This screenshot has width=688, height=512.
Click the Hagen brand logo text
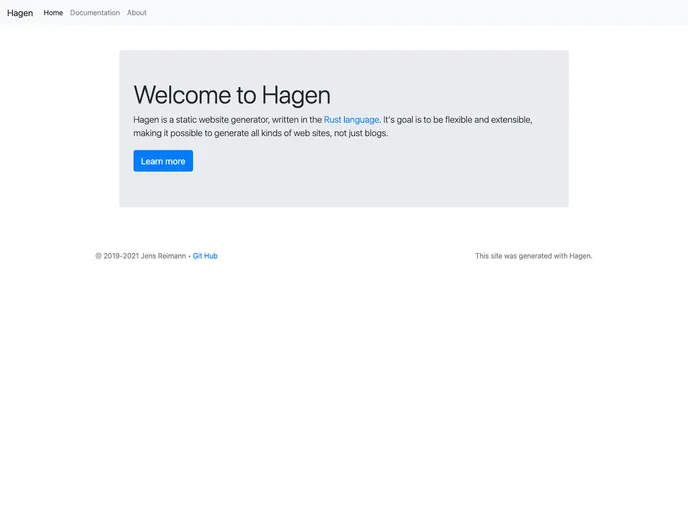20,13
